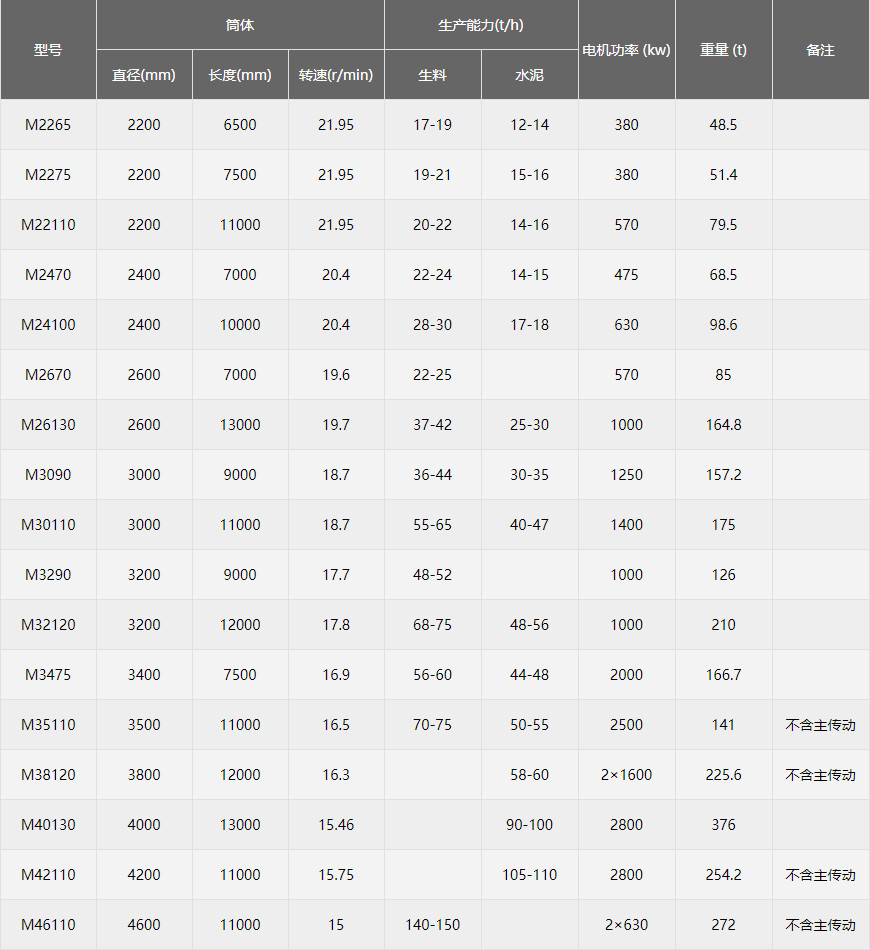Click the 长度(mm) sub-header

coord(240,75)
